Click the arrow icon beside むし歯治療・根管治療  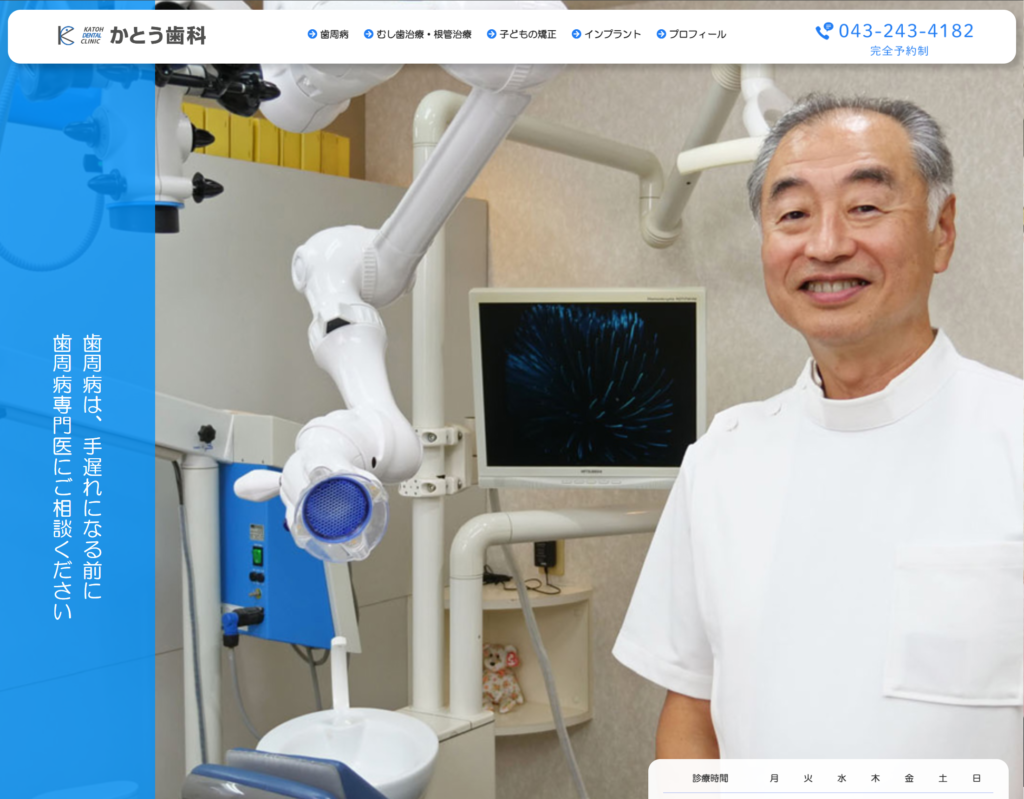pyautogui.click(x=369, y=34)
